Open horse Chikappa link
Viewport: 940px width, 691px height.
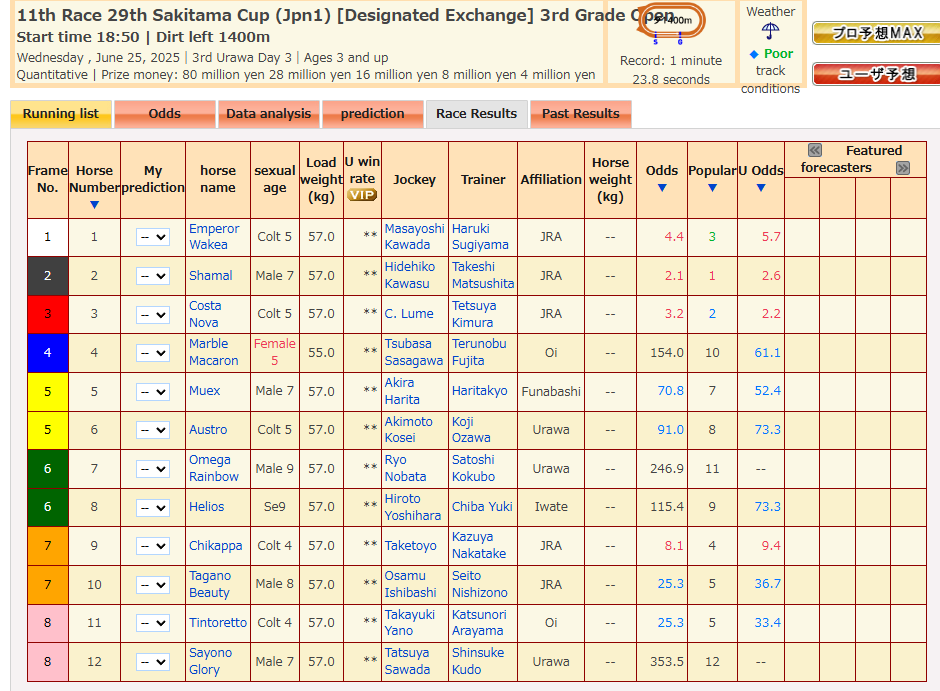pos(215,546)
